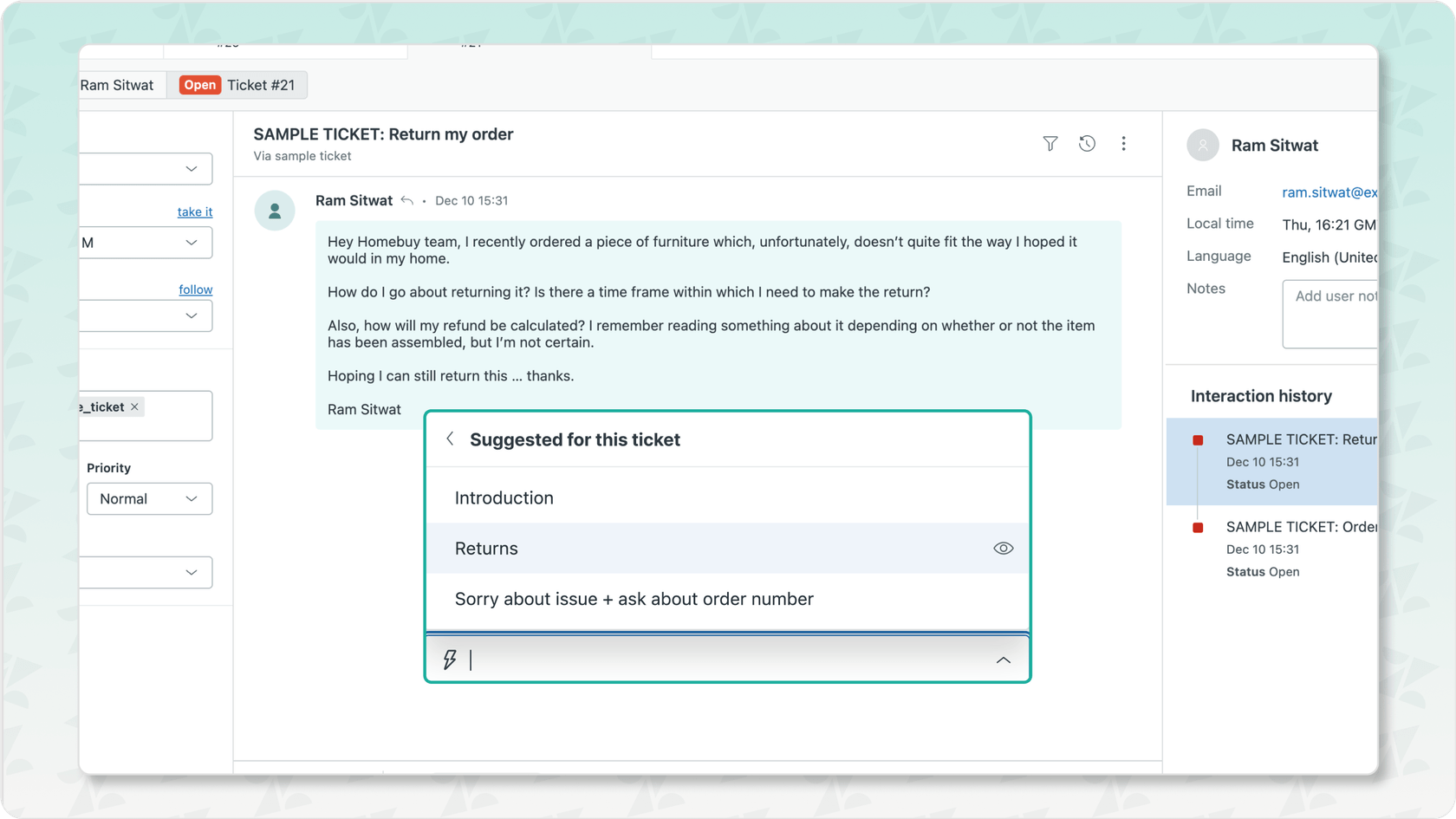Expand the dropdown below the follow link

tap(147, 315)
